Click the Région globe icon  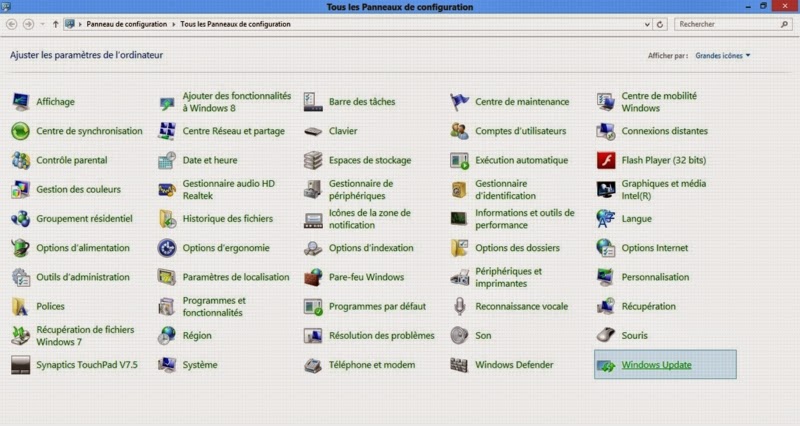coord(167,336)
